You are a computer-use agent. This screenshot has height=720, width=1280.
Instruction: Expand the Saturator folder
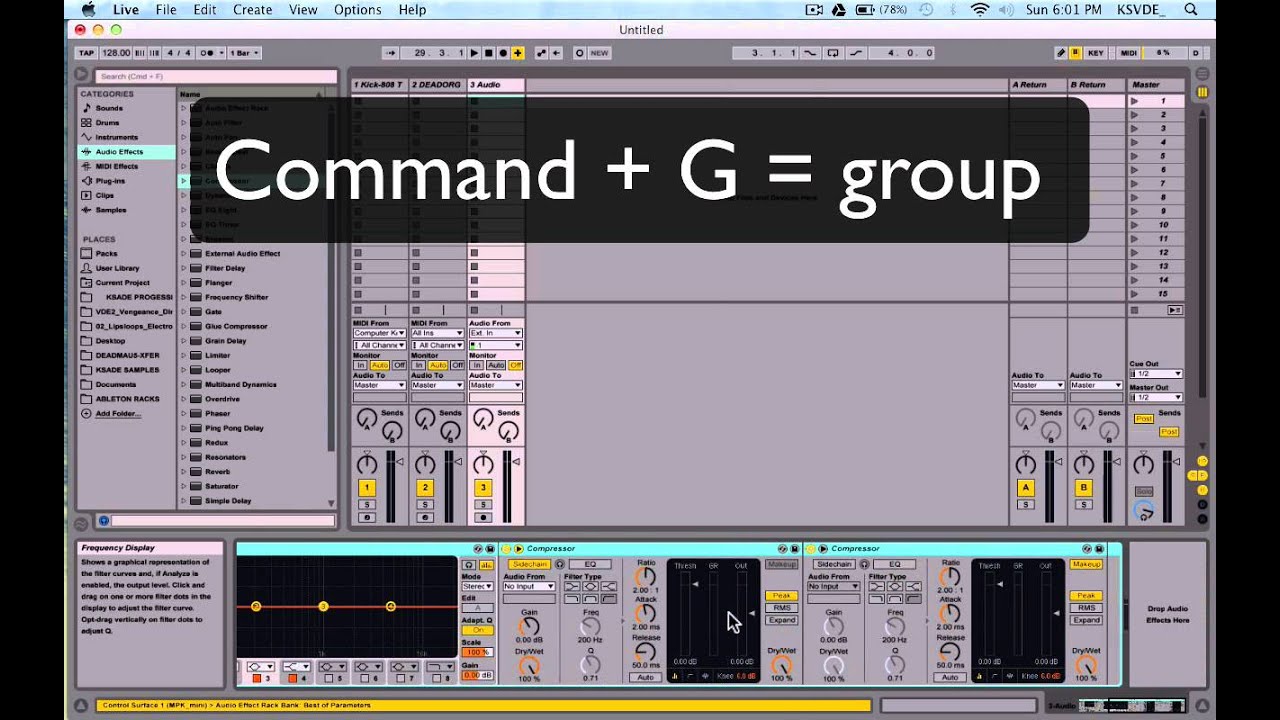[184, 486]
